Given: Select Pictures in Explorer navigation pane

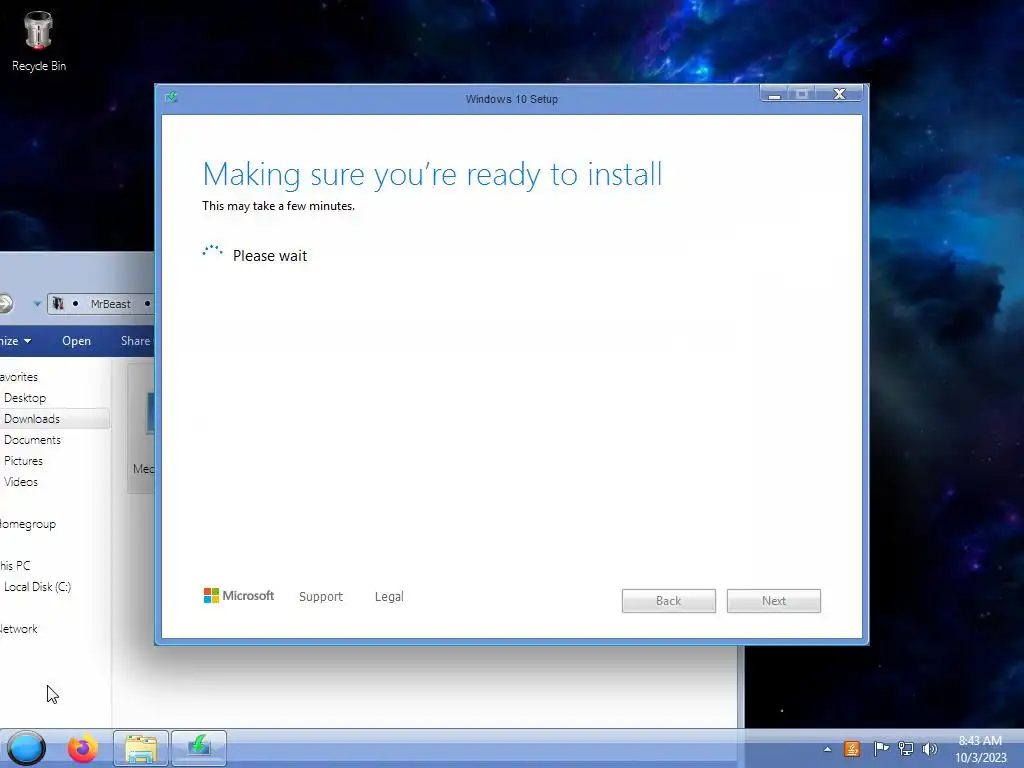Looking at the screenshot, I should (x=23, y=460).
